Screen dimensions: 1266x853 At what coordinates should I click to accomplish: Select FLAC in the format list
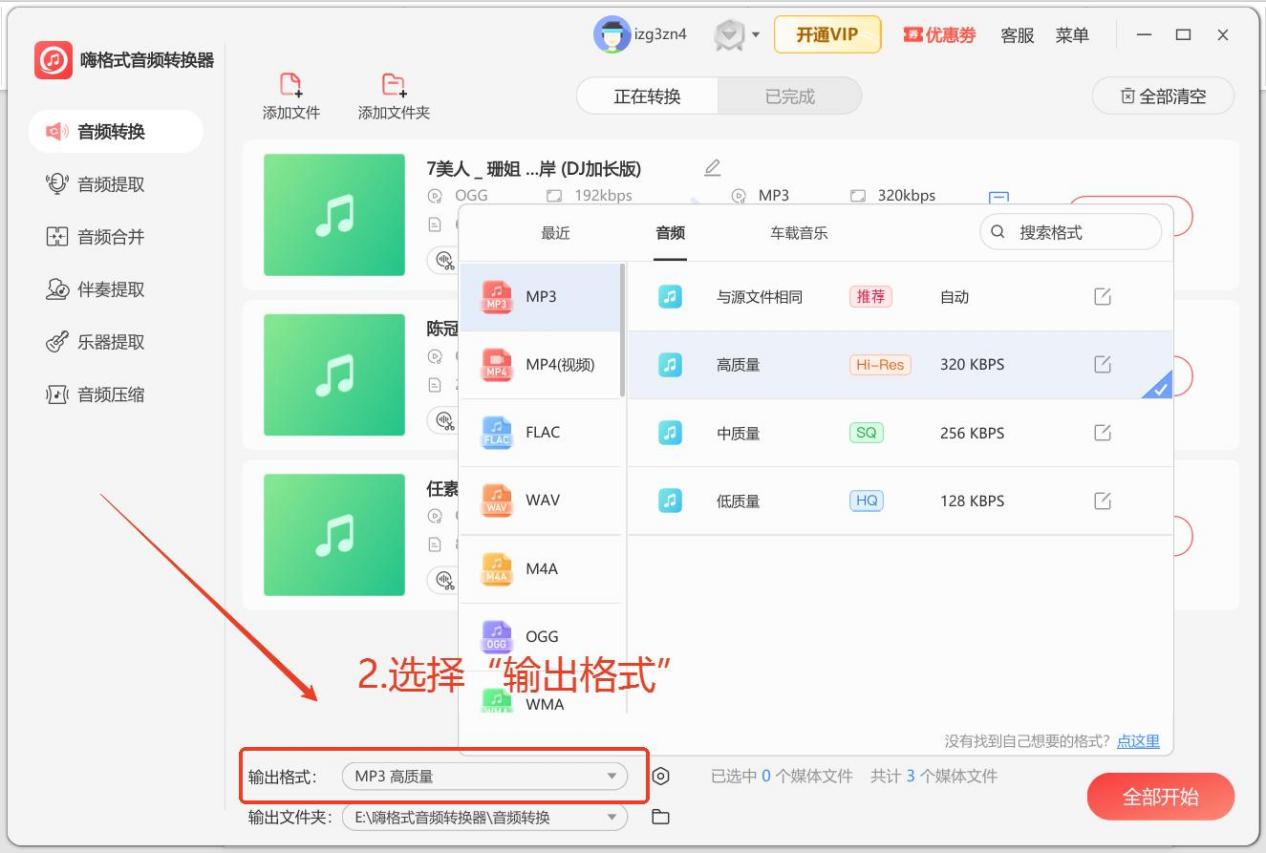click(x=541, y=432)
